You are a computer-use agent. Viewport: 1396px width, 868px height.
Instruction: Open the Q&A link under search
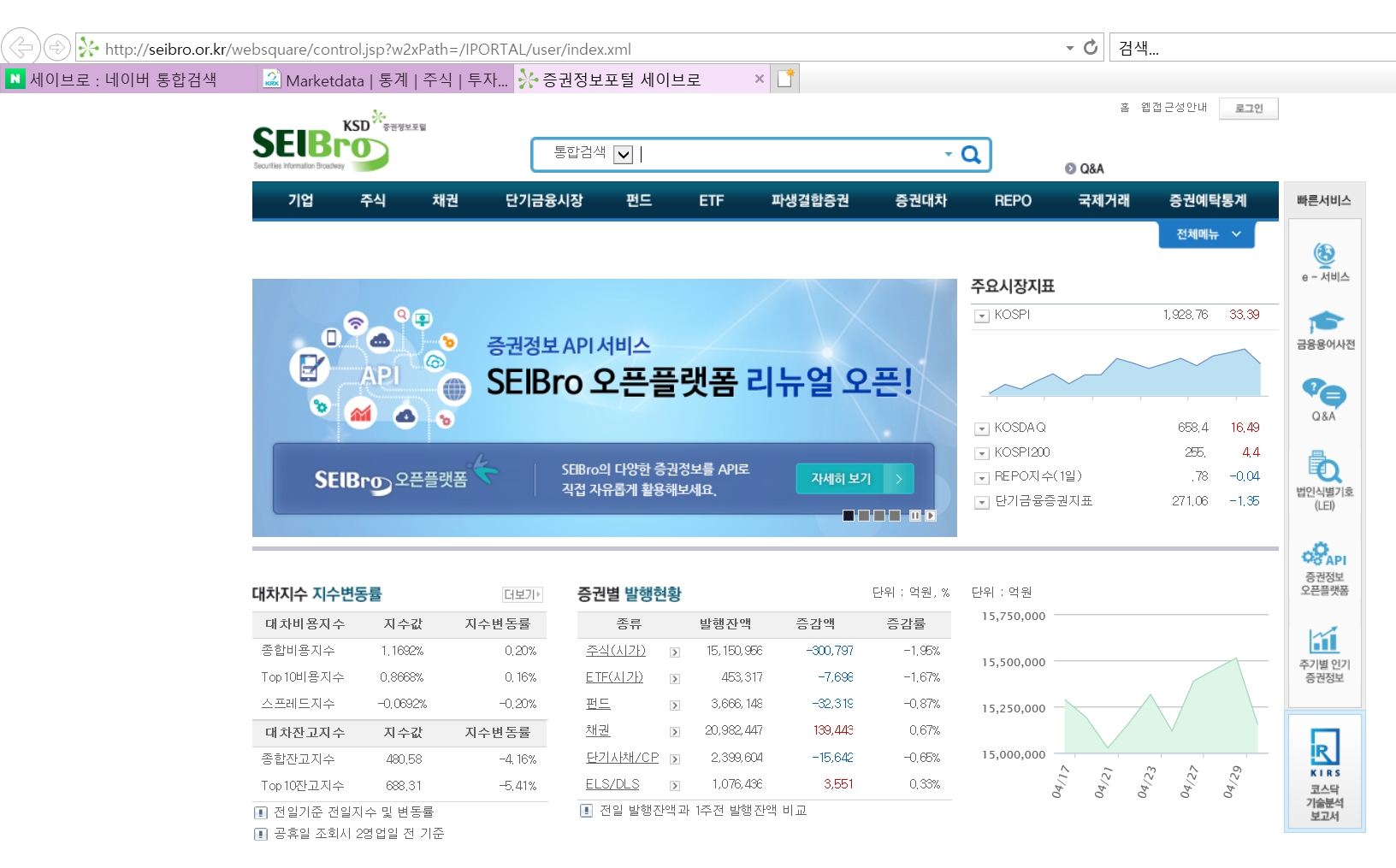(x=1085, y=168)
